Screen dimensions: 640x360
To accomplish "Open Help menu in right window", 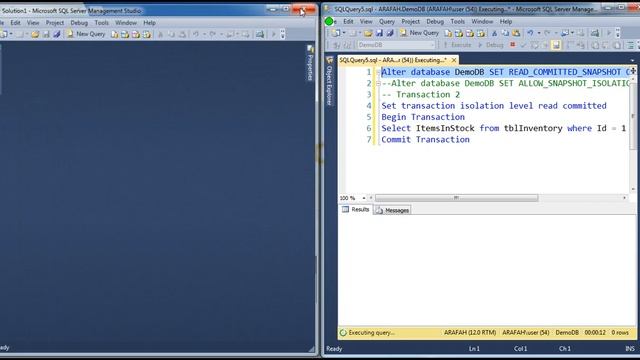I will click(x=506, y=22).
